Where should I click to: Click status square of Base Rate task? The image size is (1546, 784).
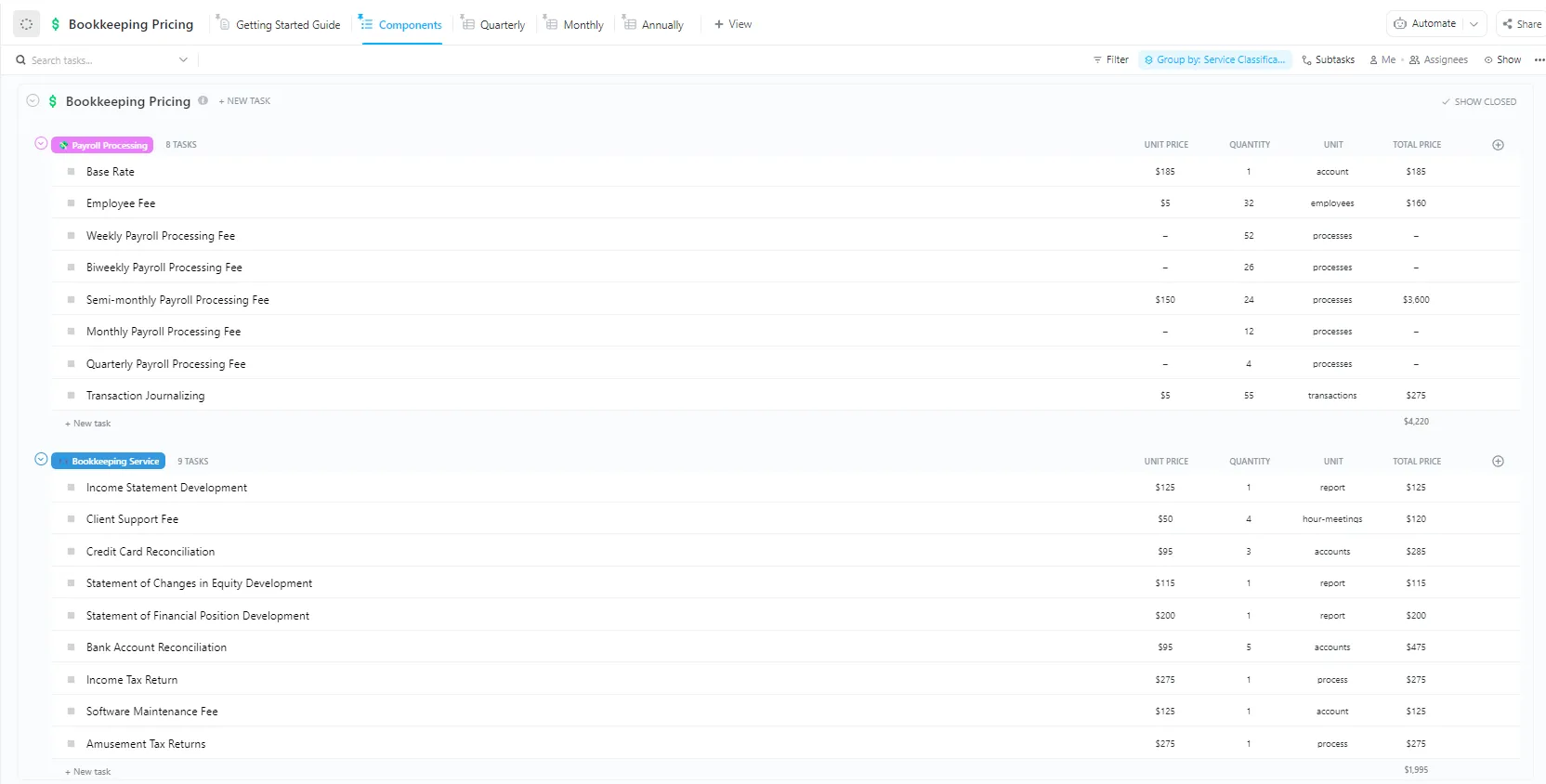71,172
